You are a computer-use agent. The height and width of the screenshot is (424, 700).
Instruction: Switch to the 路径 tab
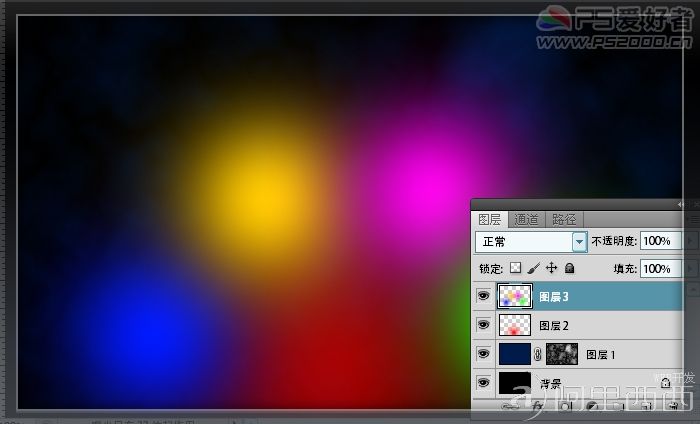[x=564, y=220]
